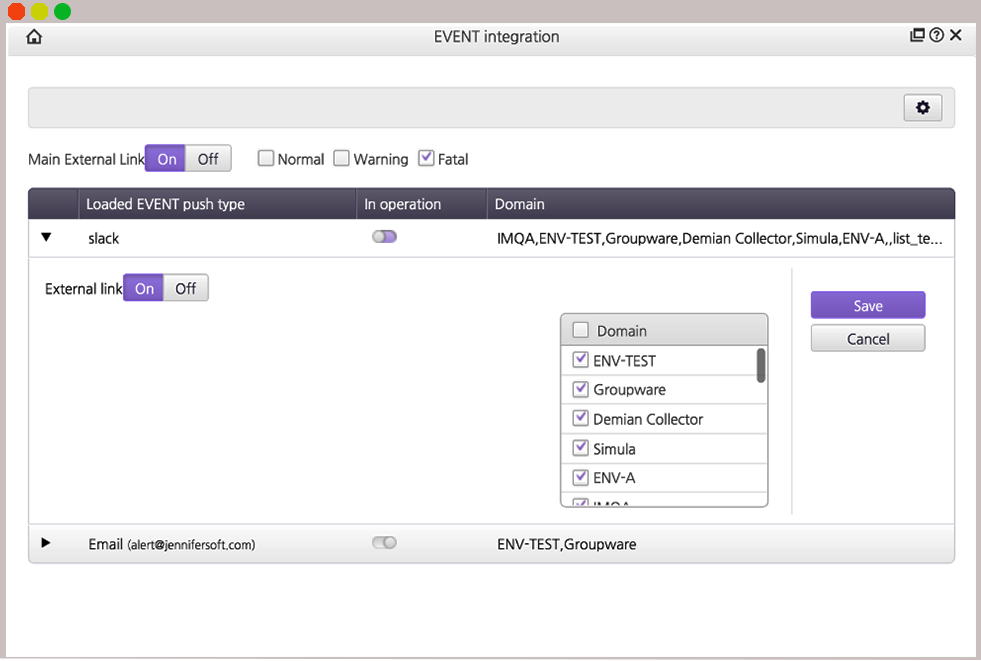Set slack External link to Off
Screen dimensions: 981x661
coord(186,288)
